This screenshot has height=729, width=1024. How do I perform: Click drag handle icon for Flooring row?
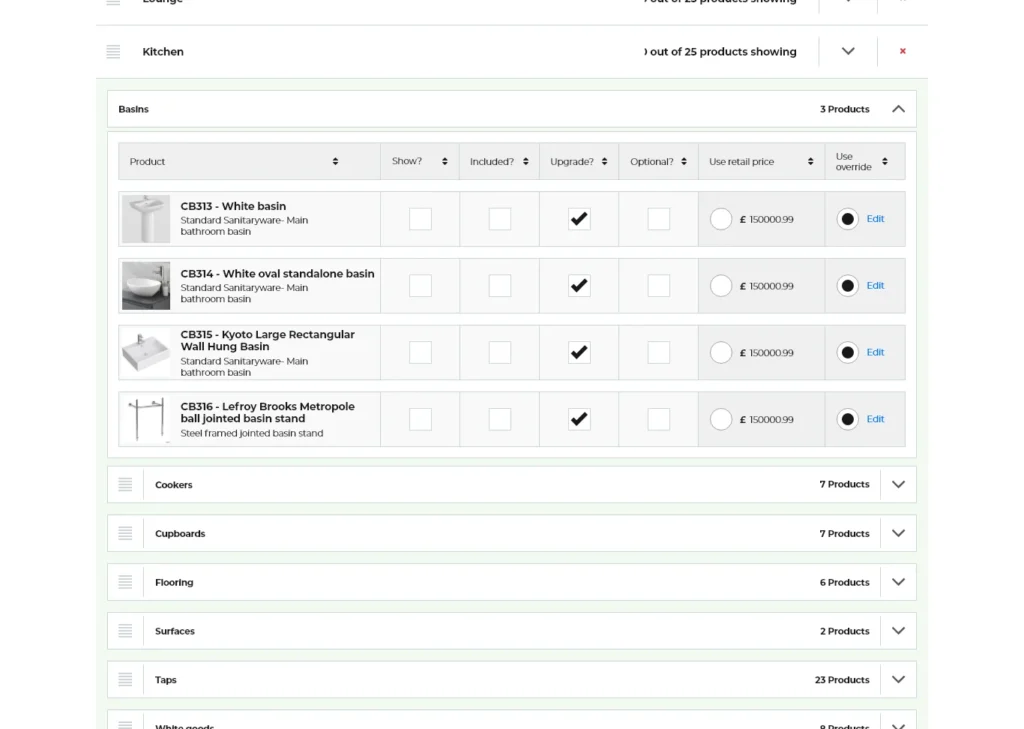point(125,582)
